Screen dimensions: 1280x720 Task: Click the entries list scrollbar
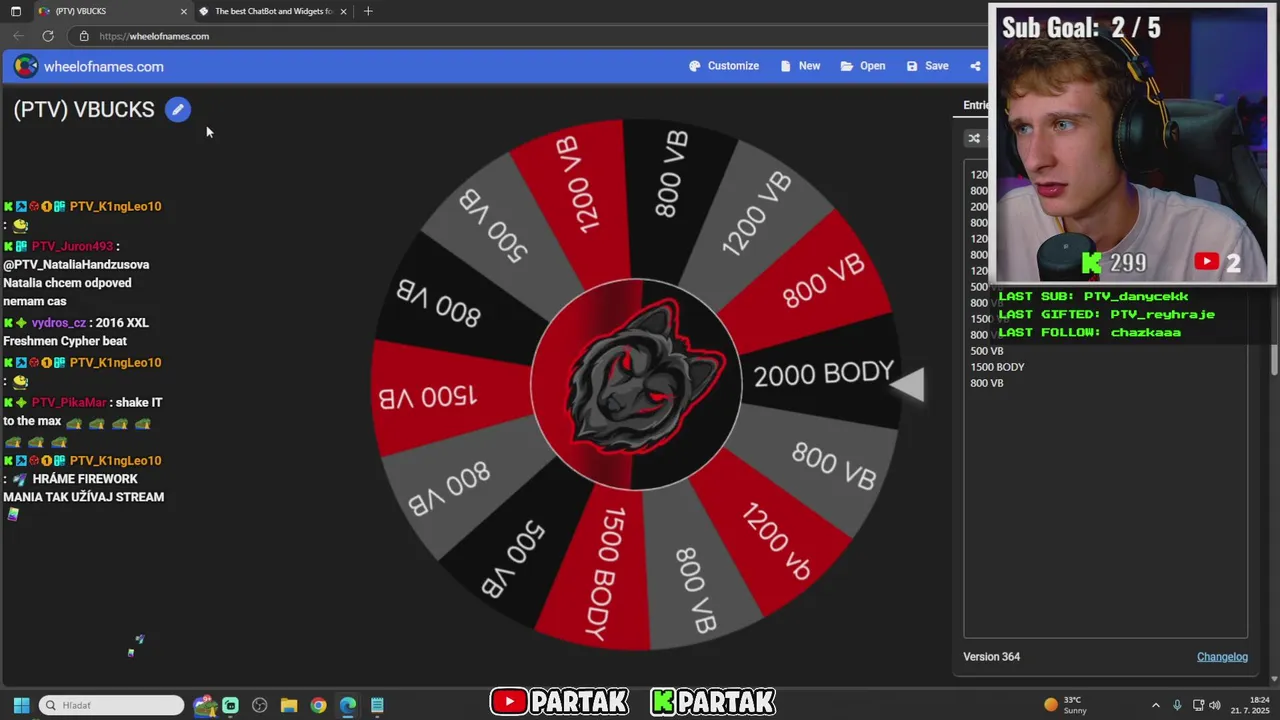click(x=1274, y=360)
